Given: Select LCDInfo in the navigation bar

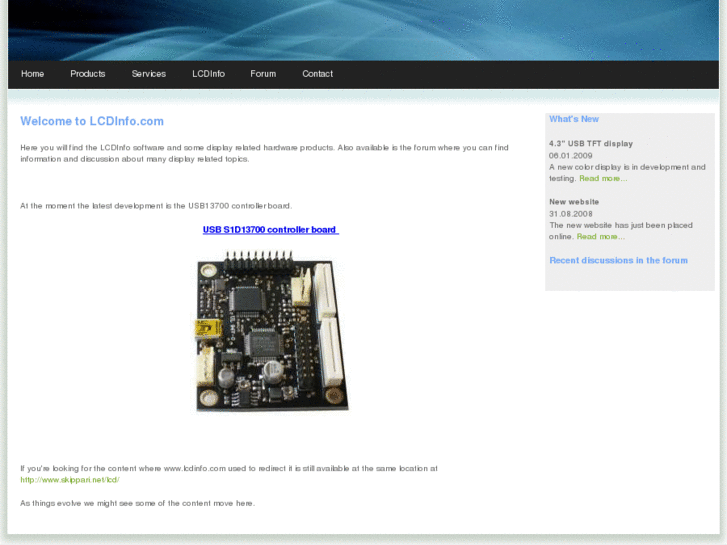Looking at the screenshot, I should pyautogui.click(x=208, y=74).
